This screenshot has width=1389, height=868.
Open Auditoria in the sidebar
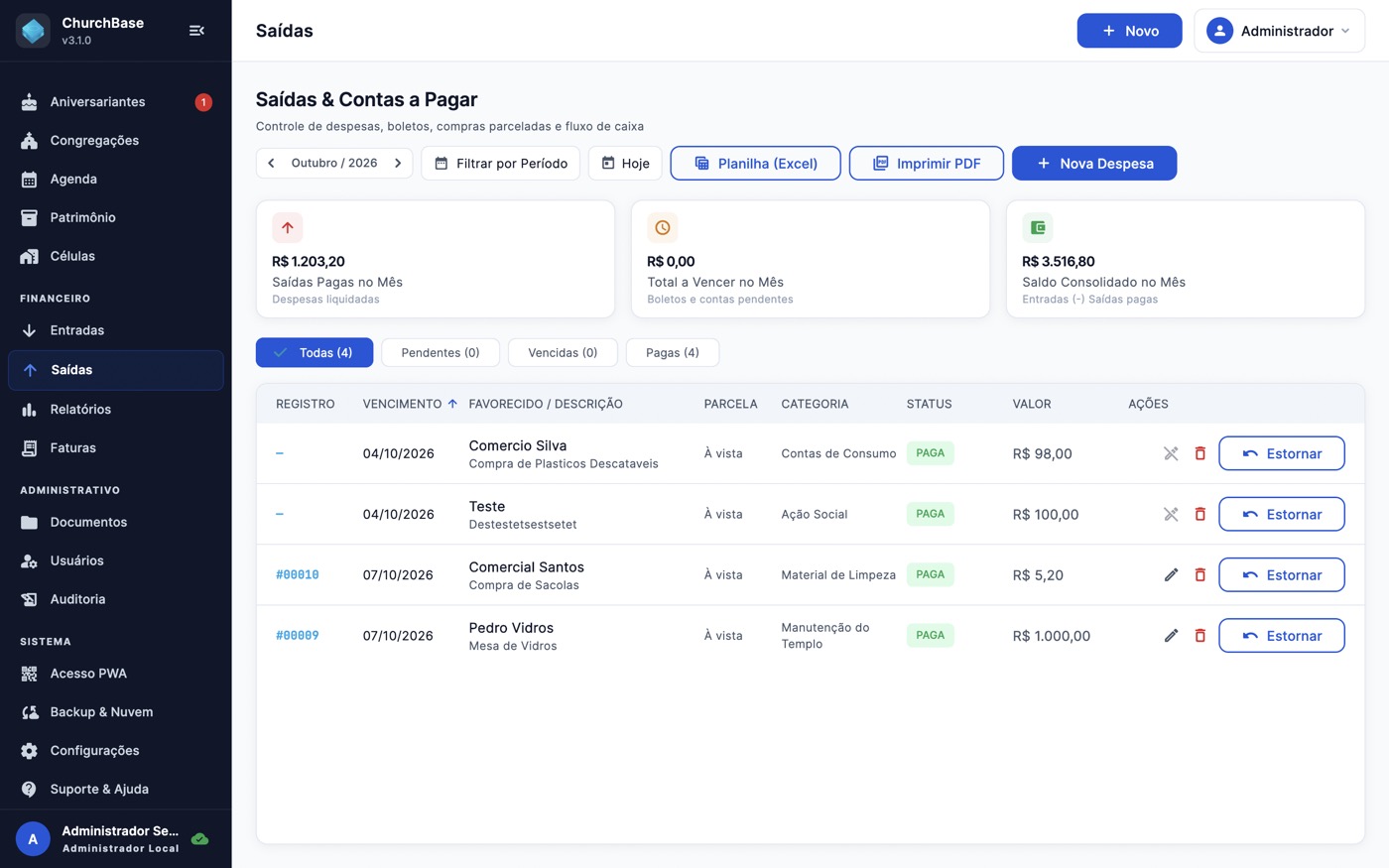tap(116, 599)
